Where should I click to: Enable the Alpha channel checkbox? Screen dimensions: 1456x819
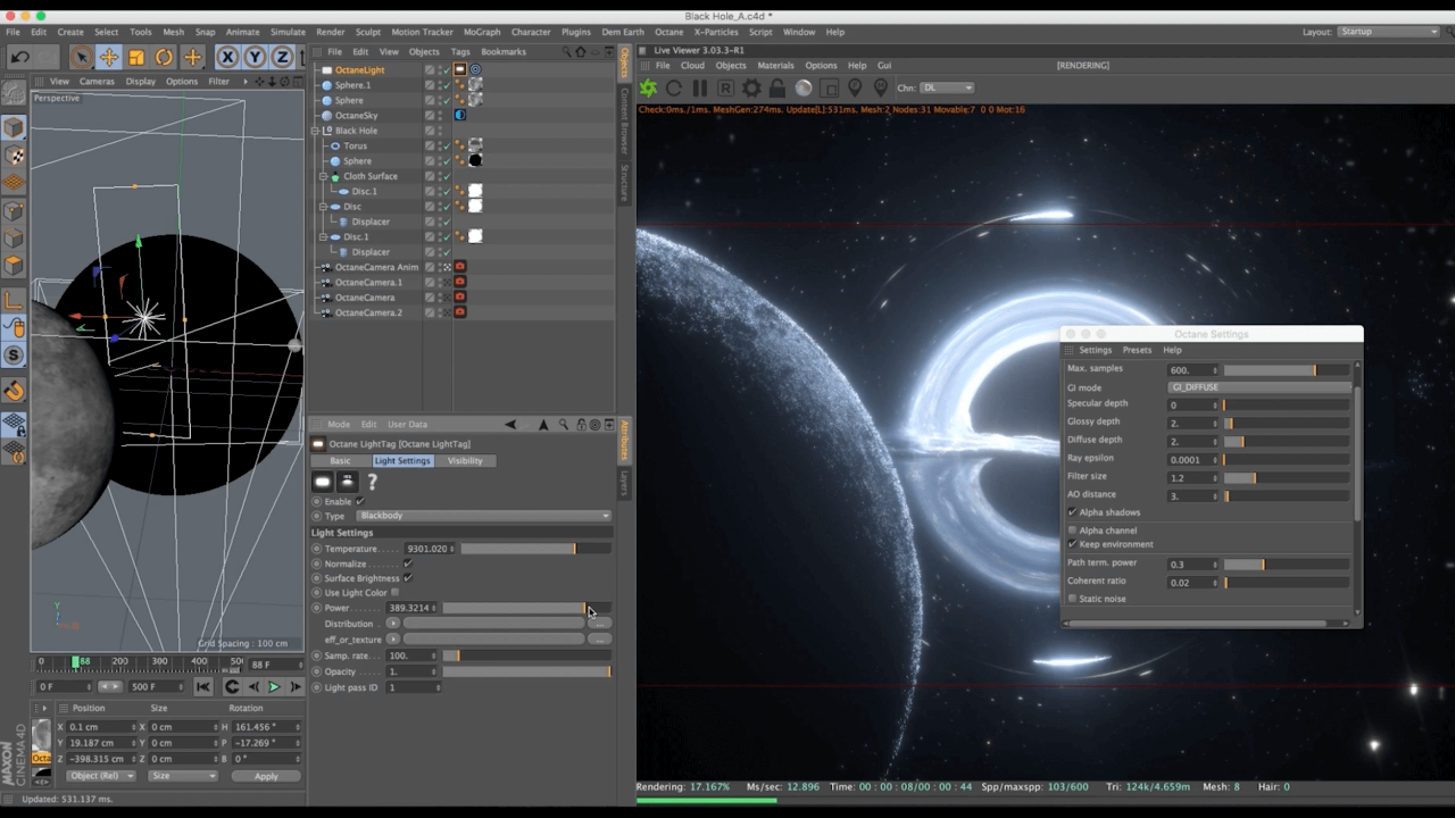[x=1072, y=531]
